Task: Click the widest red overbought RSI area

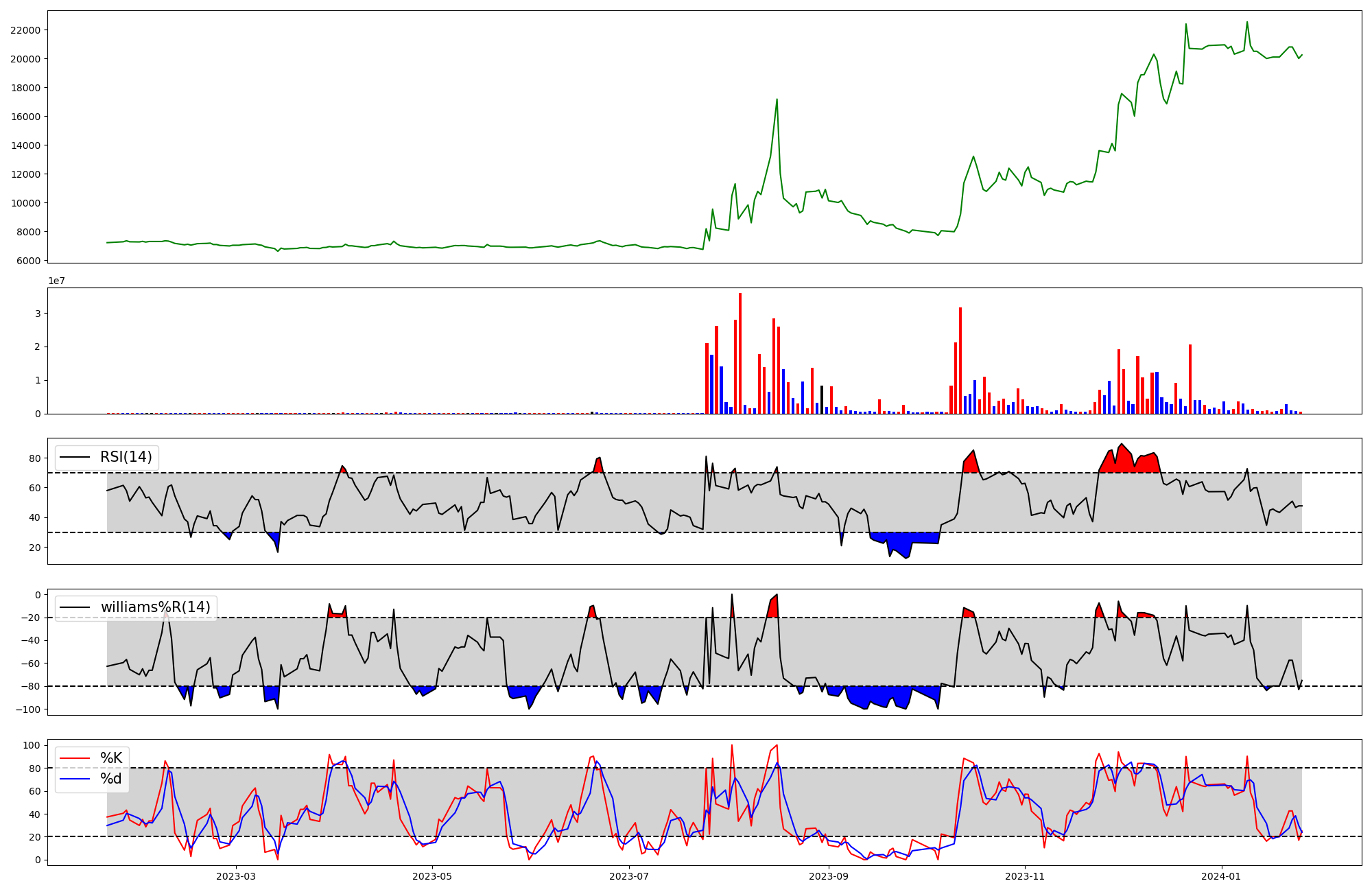Action: click(x=1128, y=461)
